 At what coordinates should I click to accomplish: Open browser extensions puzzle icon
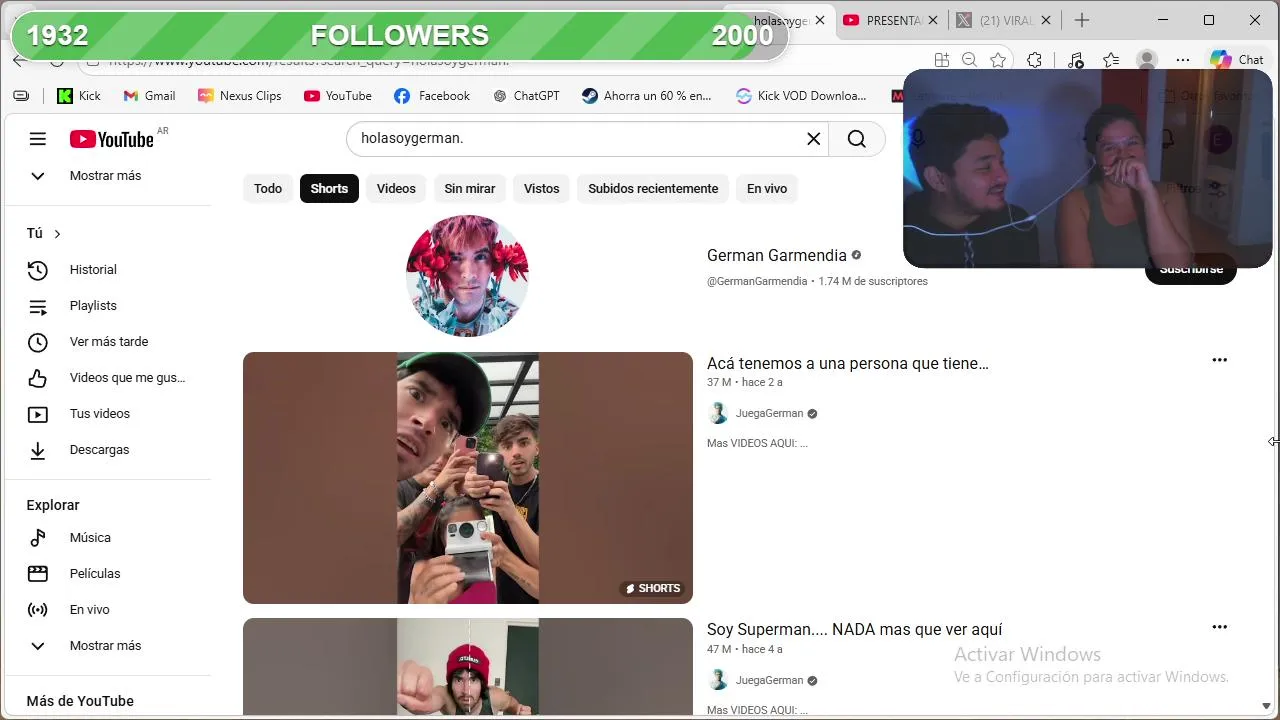[1034, 60]
